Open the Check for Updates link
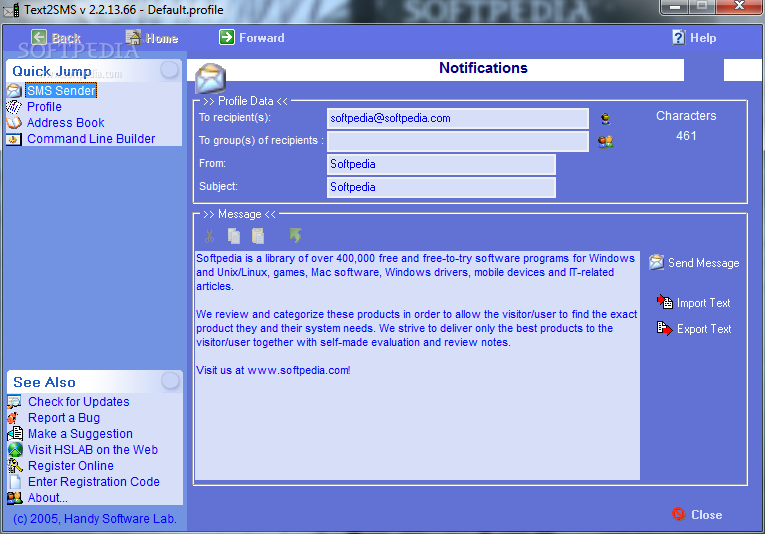Viewport: 765px width, 534px height. [x=79, y=402]
